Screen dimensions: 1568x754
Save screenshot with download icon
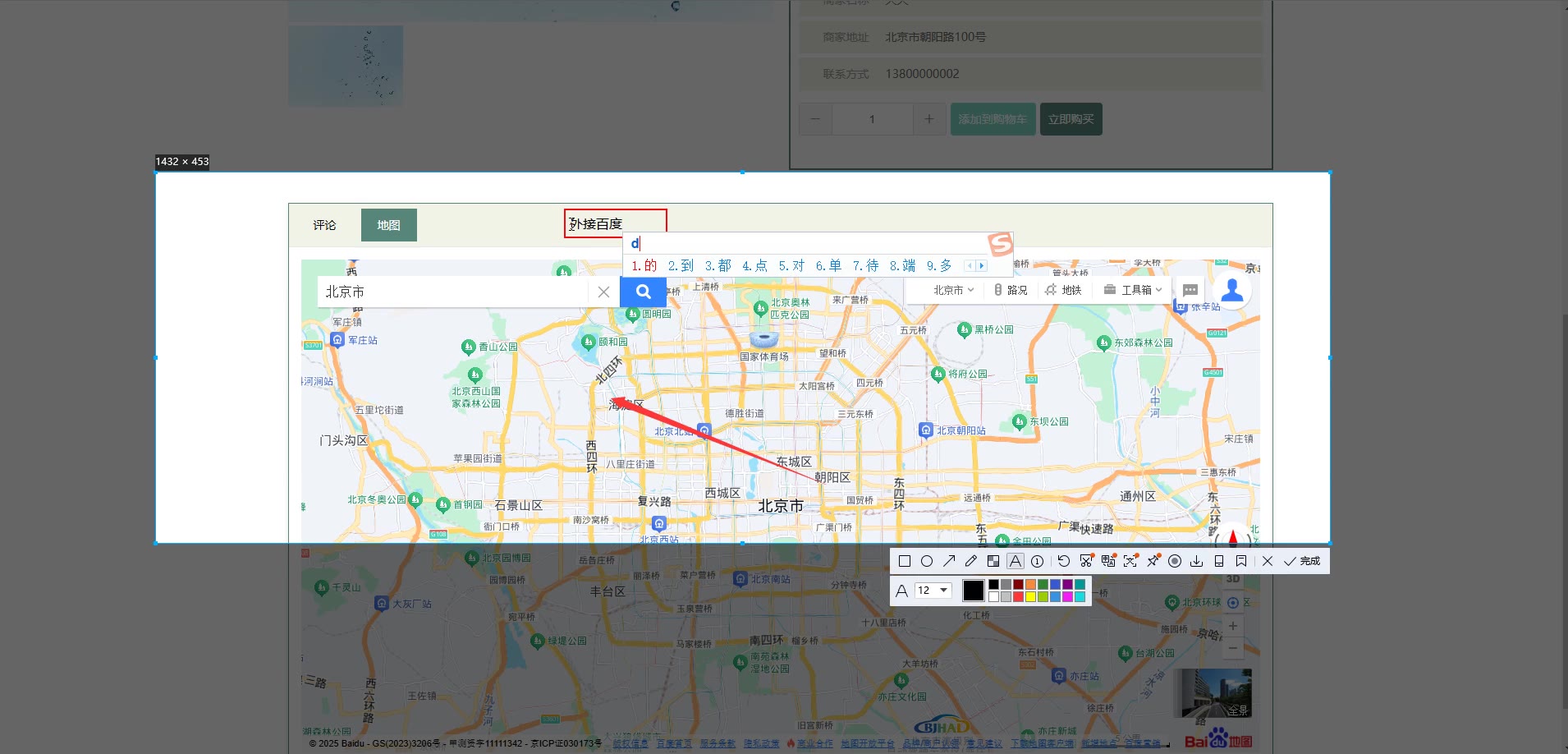(1196, 561)
